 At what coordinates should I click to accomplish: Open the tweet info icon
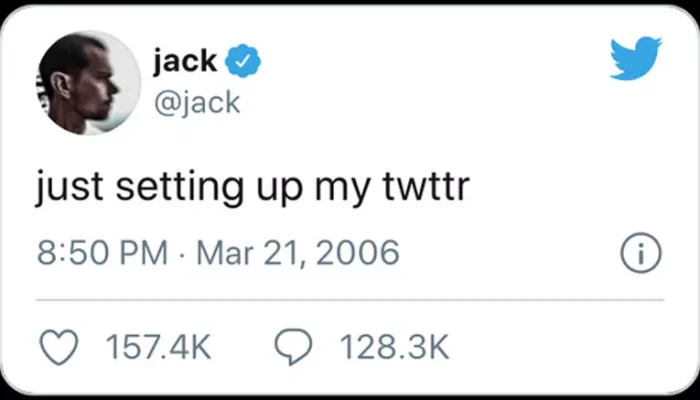click(640, 254)
